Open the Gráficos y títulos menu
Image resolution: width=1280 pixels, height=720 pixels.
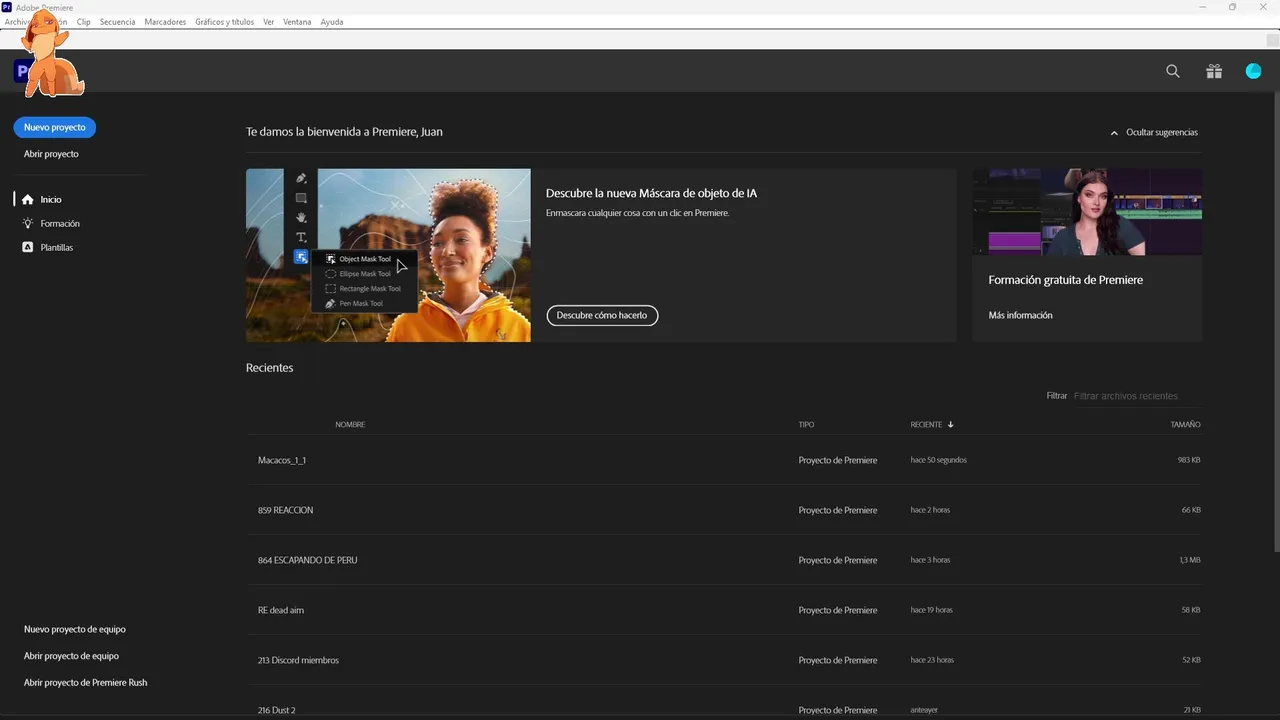coord(225,22)
